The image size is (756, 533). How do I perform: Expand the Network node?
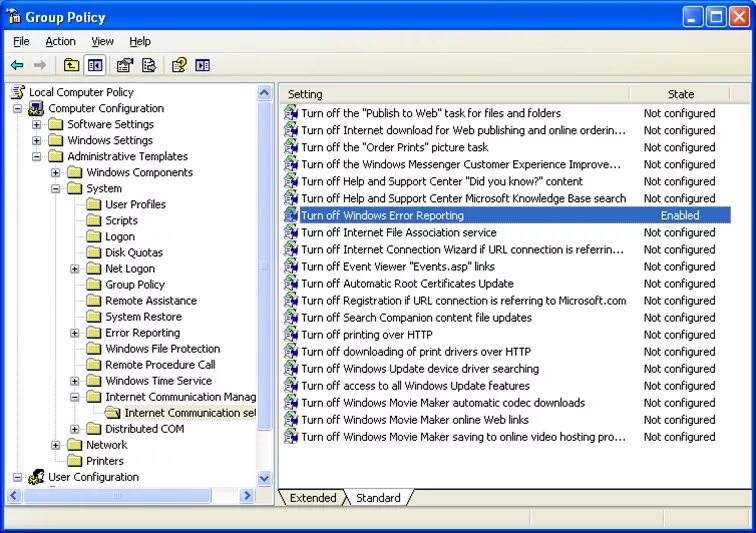pyautogui.click(x=56, y=445)
